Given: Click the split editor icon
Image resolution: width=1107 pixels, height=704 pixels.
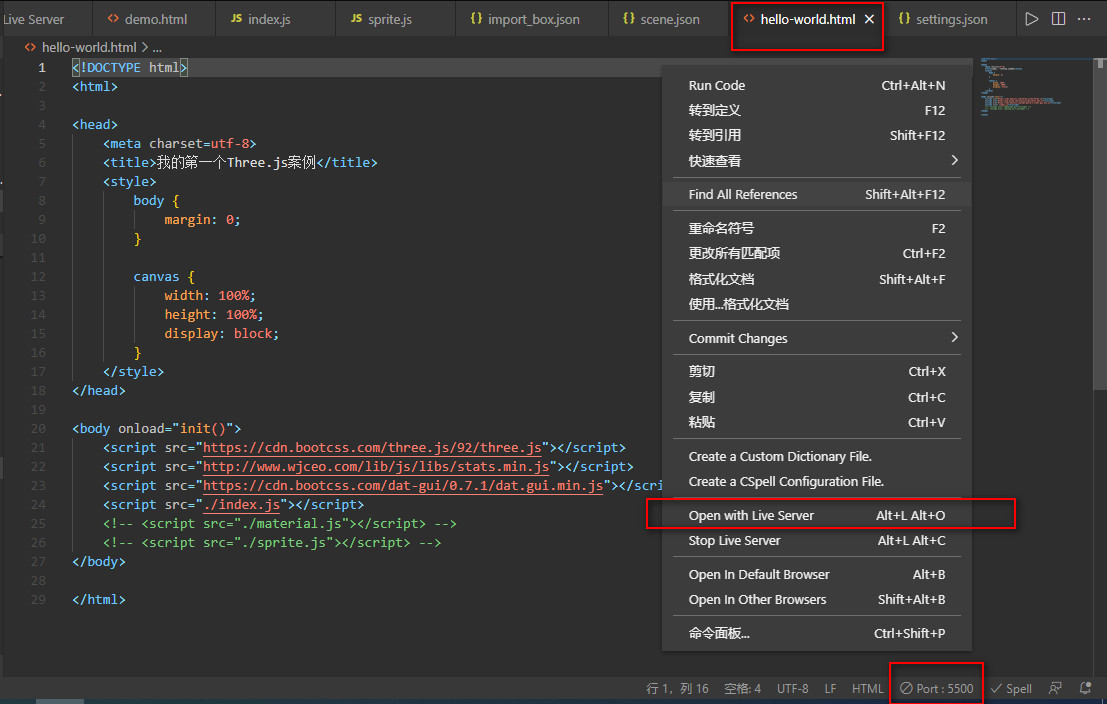Looking at the screenshot, I should click(x=1059, y=17).
